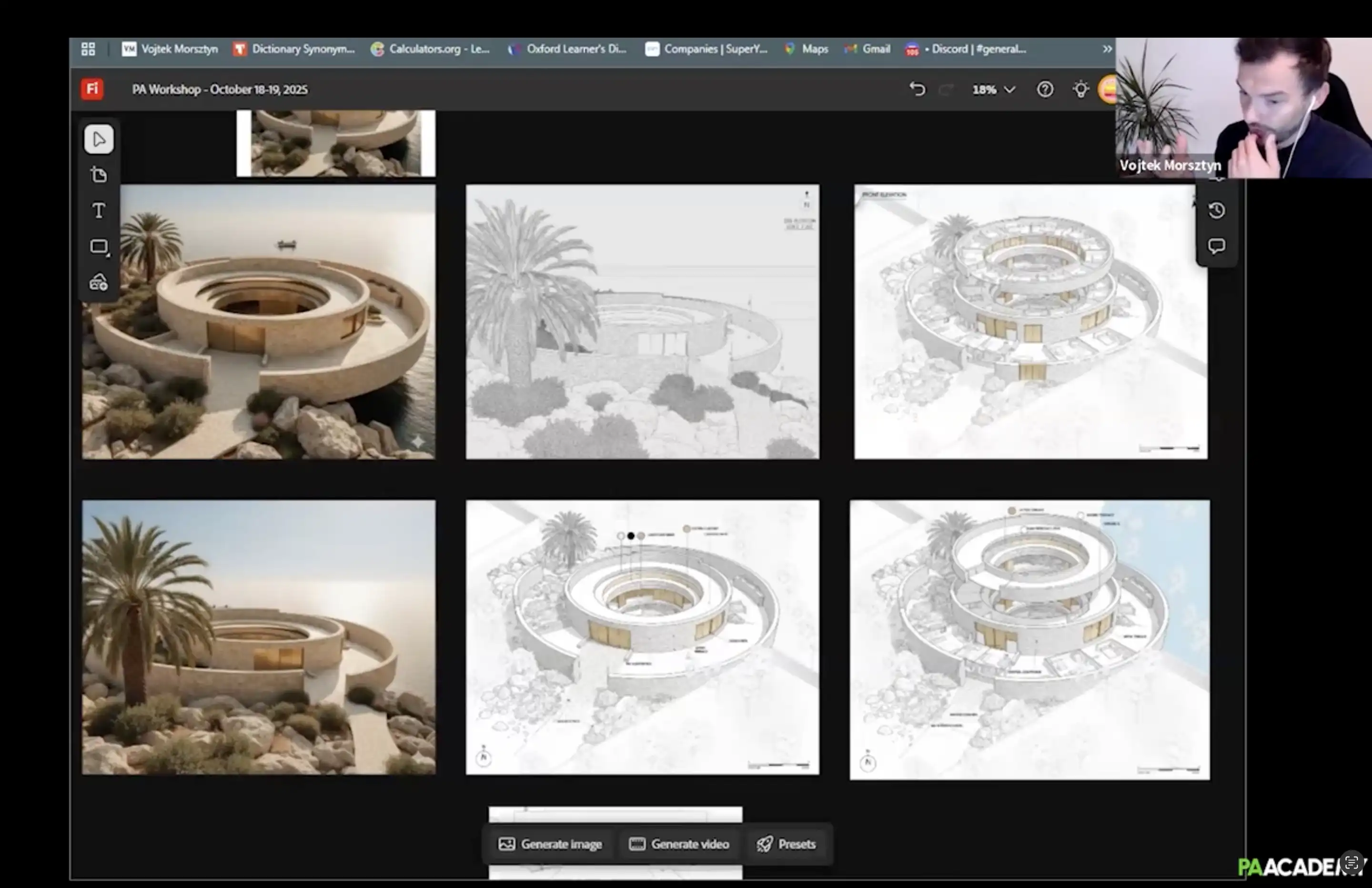The height and width of the screenshot is (888, 1372).
Task: Open the version history clock icon
Action: click(x=1216, y=211)
